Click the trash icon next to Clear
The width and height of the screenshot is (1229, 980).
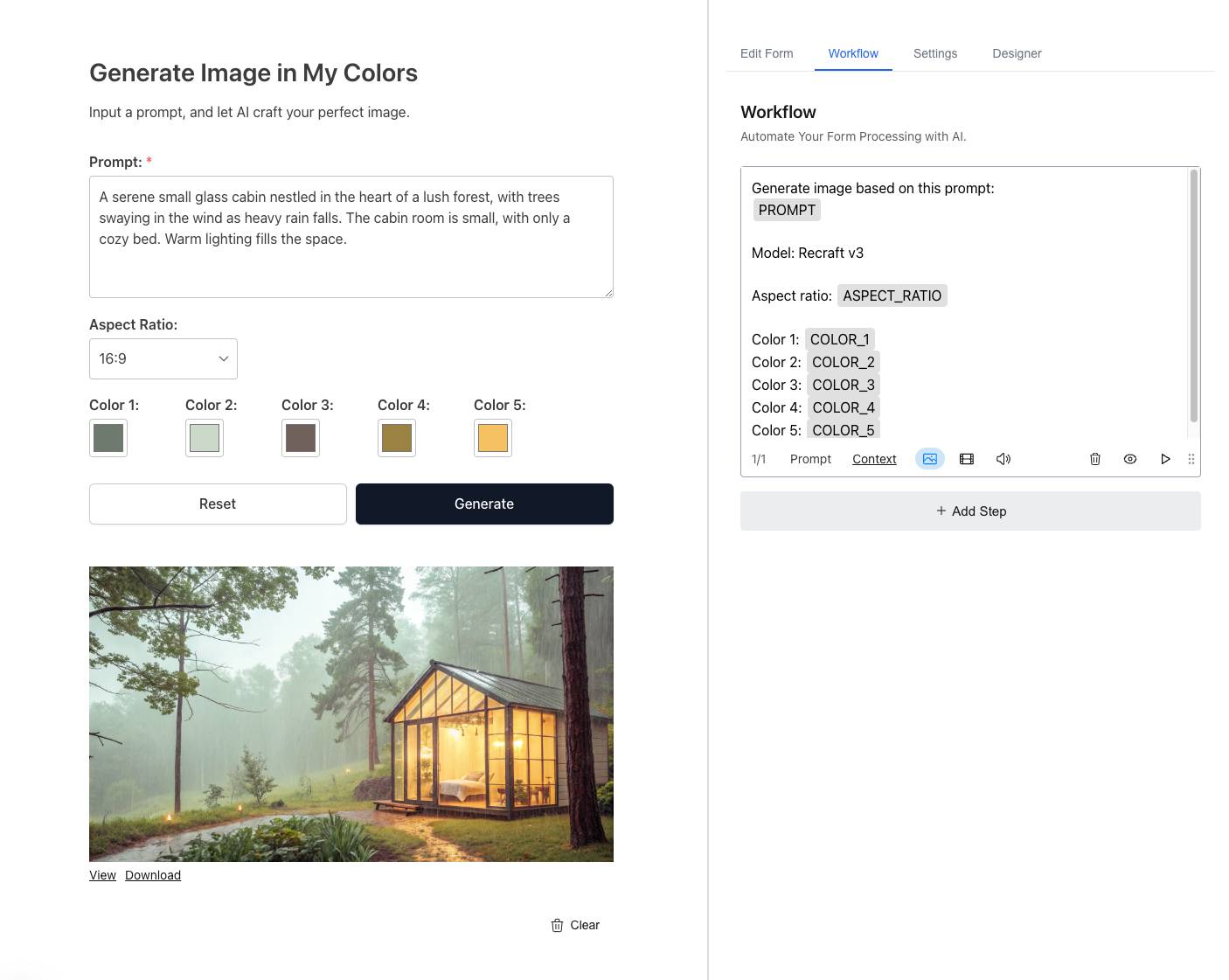coord(557,925)
